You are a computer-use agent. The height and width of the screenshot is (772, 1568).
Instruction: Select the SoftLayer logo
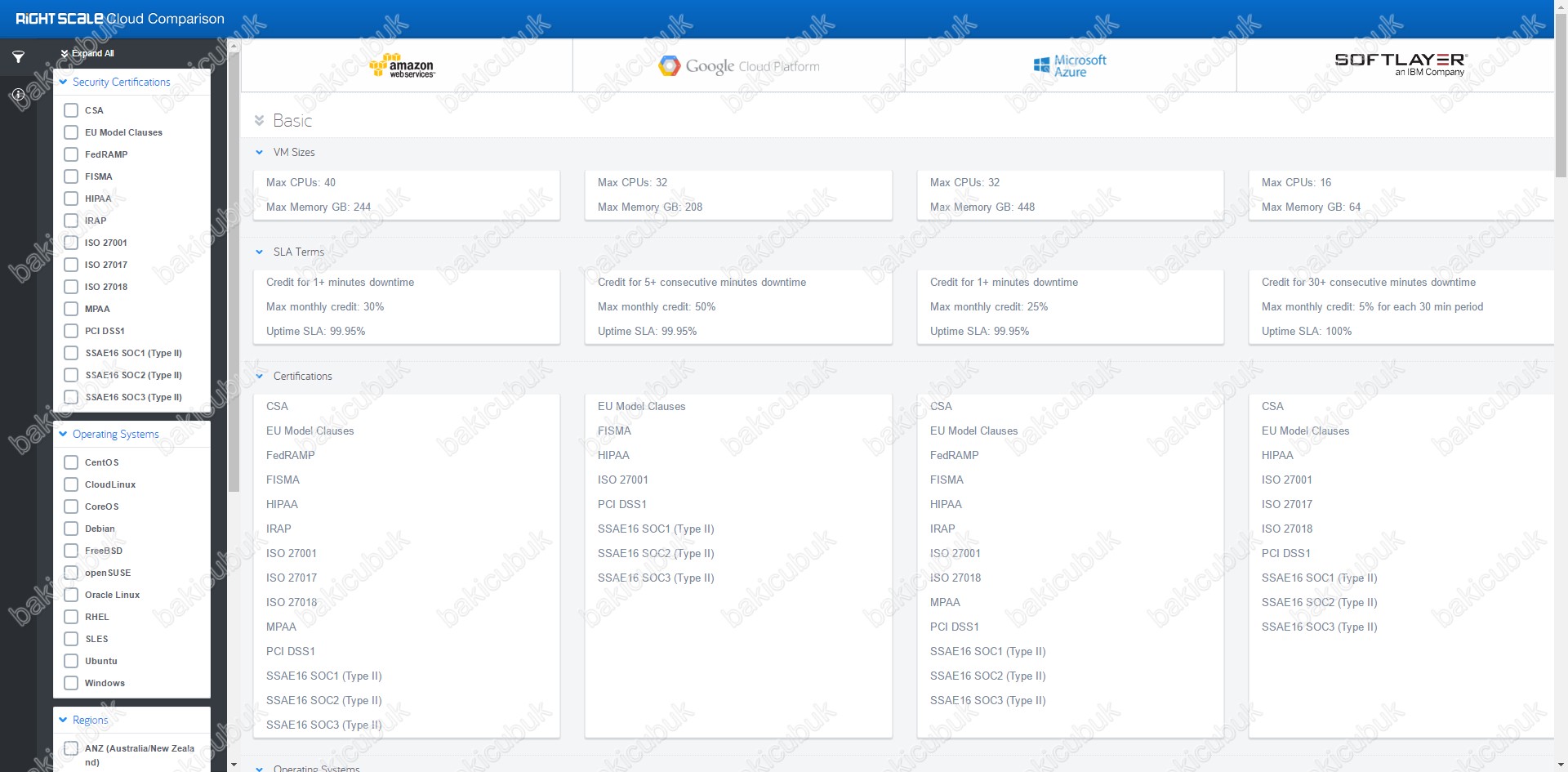[1401, 65]
